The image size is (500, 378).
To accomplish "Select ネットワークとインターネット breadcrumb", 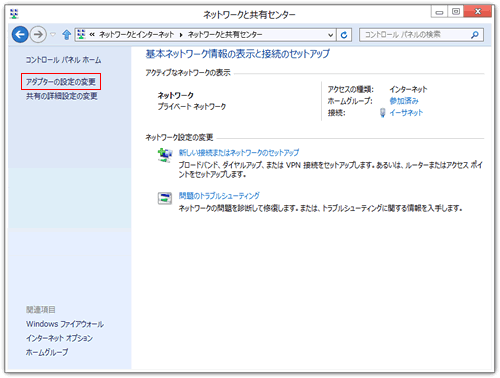I will pyautogui.click(x=137, y=35).
